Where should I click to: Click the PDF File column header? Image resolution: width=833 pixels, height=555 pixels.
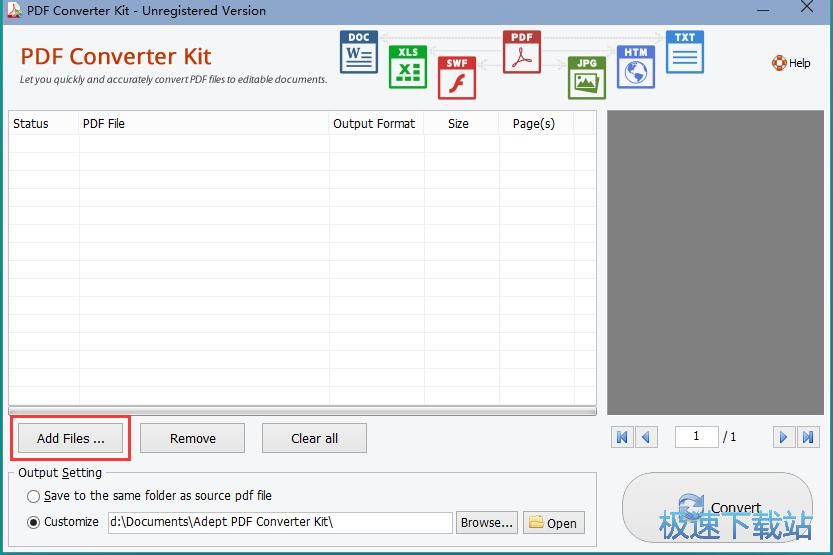[x=204, y=124]
